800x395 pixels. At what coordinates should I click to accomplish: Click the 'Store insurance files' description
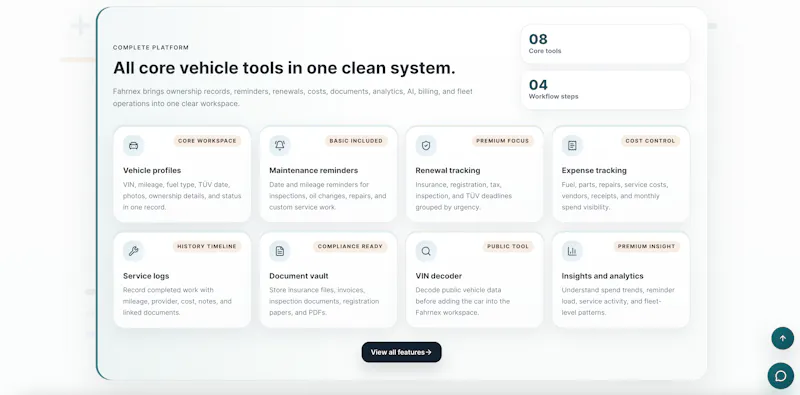click(324, 301)
